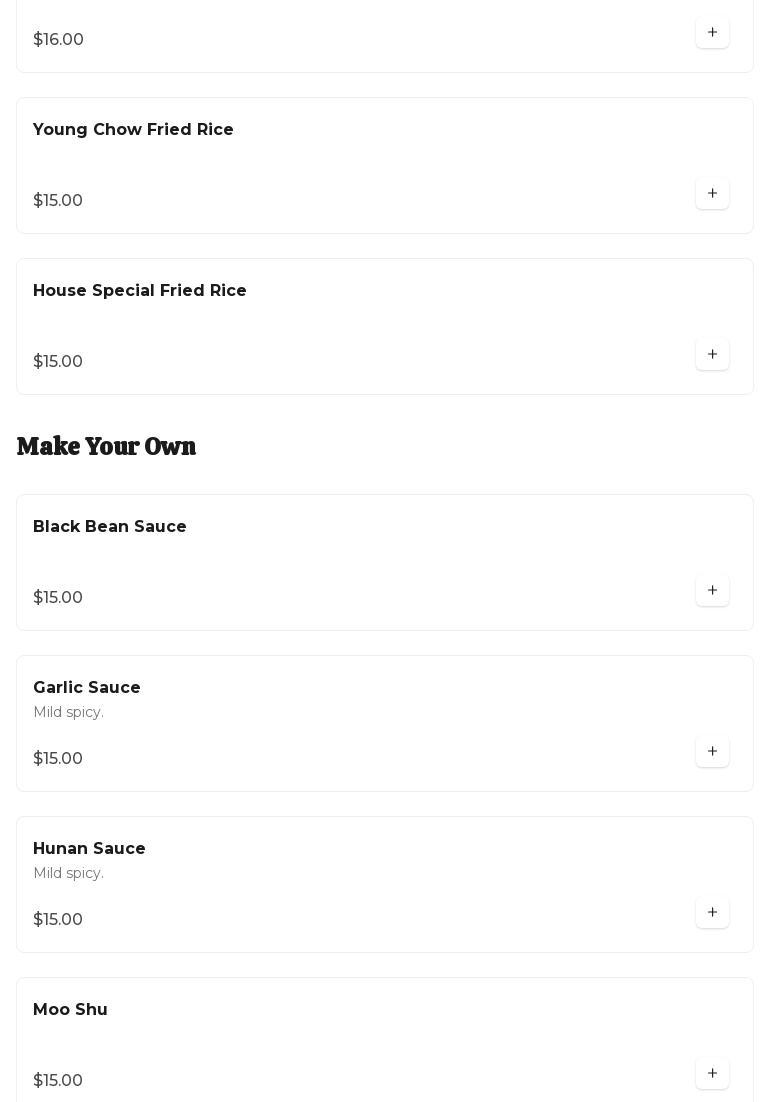Select the Black Bean Sauce title

(x=110, y=527)
